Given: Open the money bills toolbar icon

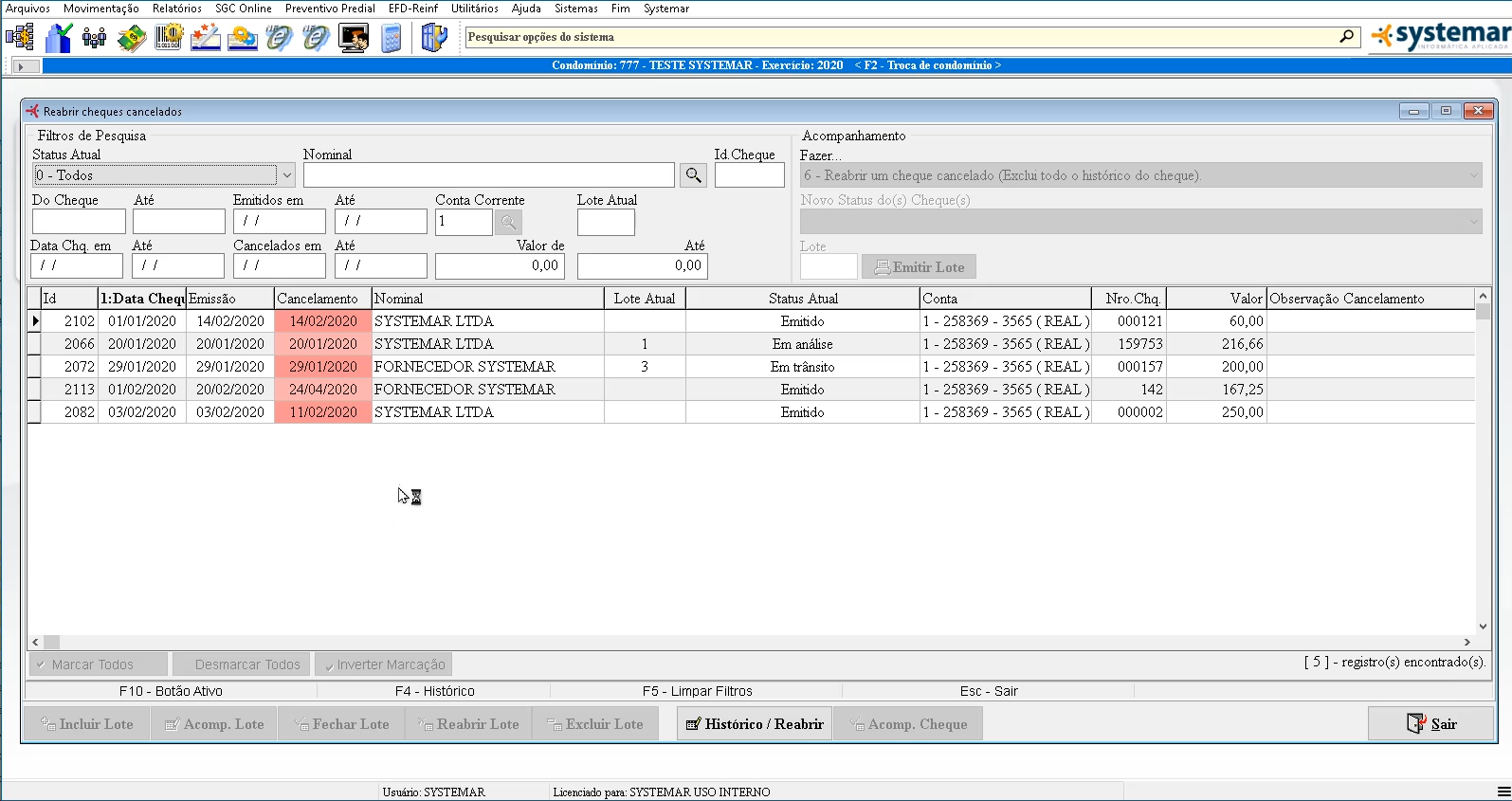Looking at the screenshot, I should click(132, 38).
